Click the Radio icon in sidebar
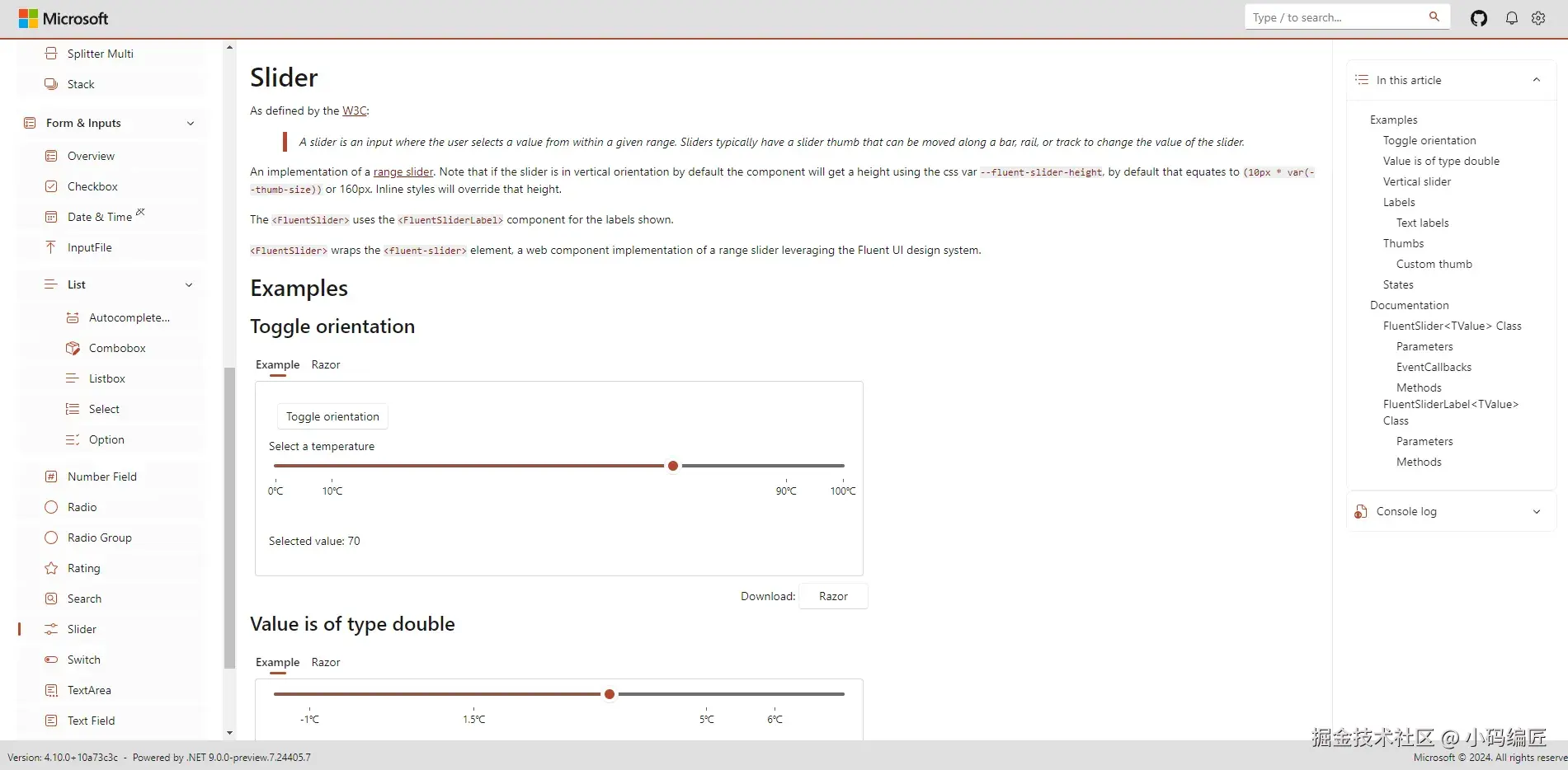 pyautogui.click(x=51, y=507)
